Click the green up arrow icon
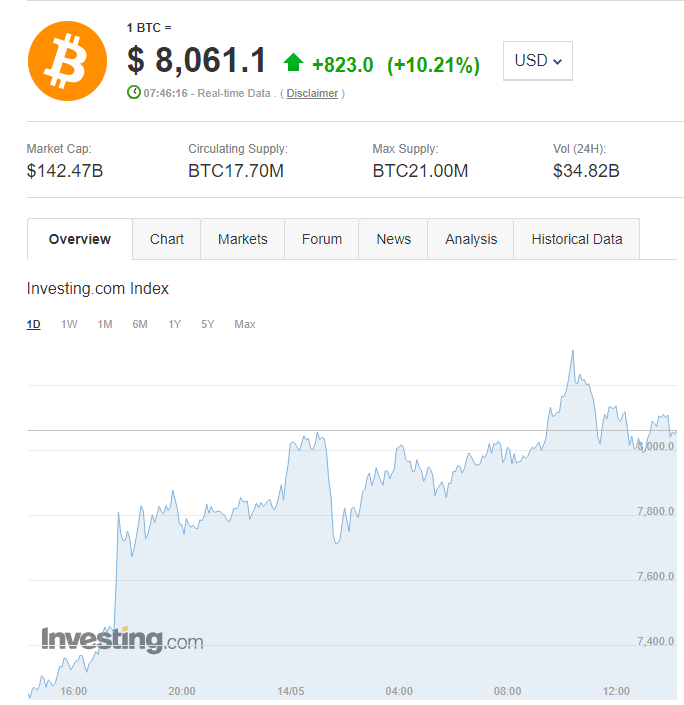Viewport: 684px width, 705px height. (293, 63)
